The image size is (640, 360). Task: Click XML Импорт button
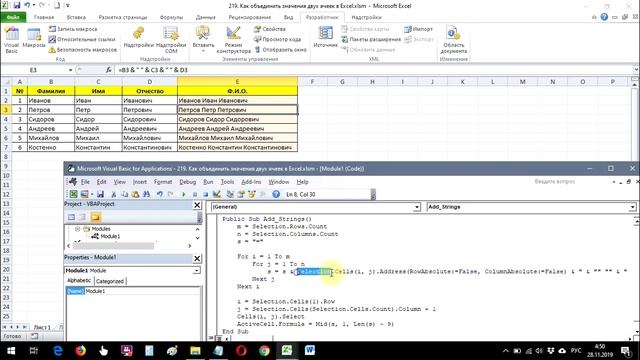(x=418, y=29)
